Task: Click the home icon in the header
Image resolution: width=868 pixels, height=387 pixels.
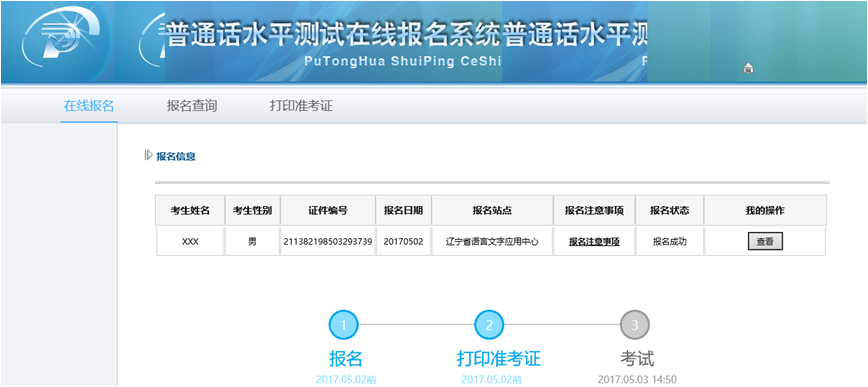Action: (x=748, y=69)
